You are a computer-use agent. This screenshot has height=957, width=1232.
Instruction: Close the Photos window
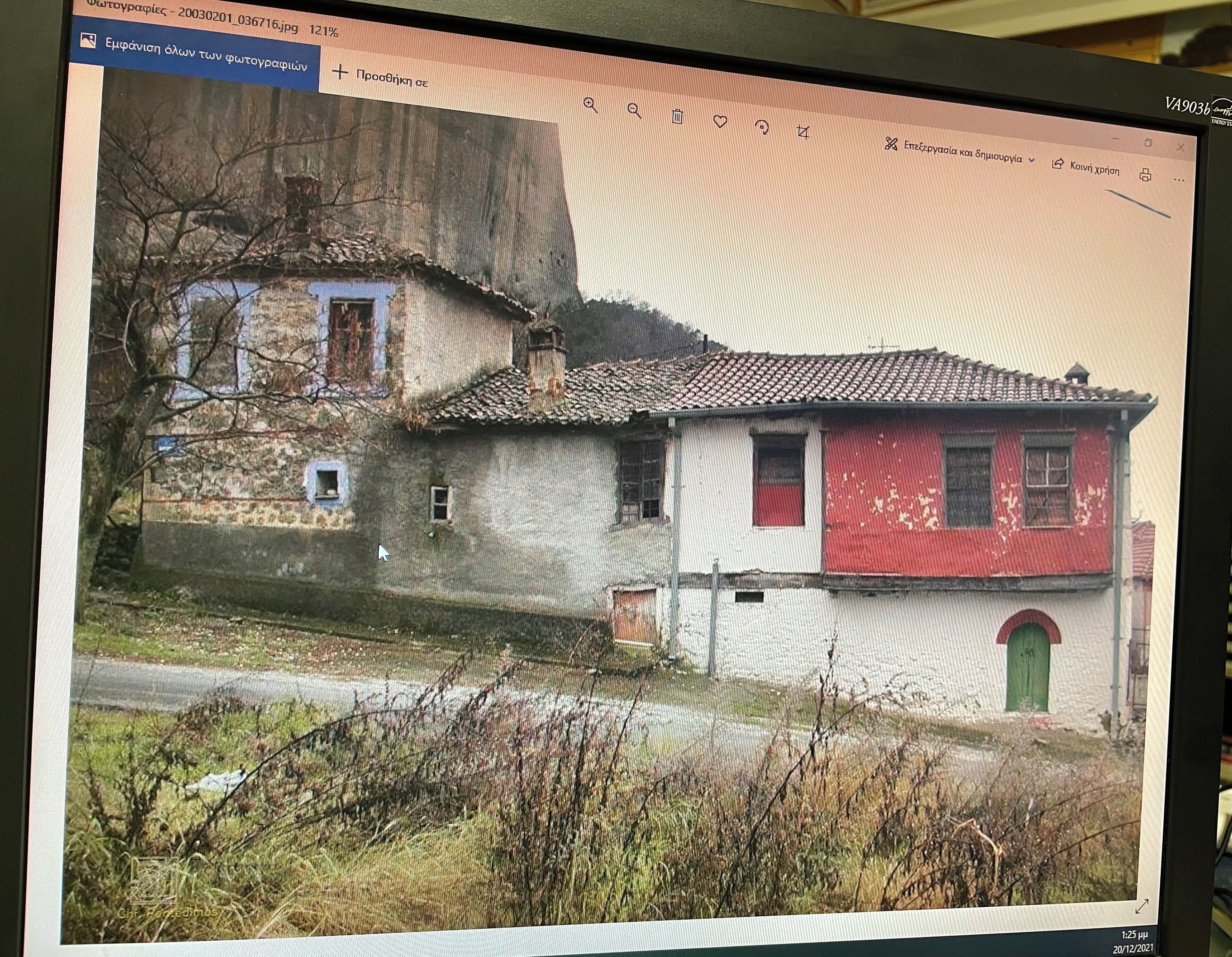(1180, 147)
